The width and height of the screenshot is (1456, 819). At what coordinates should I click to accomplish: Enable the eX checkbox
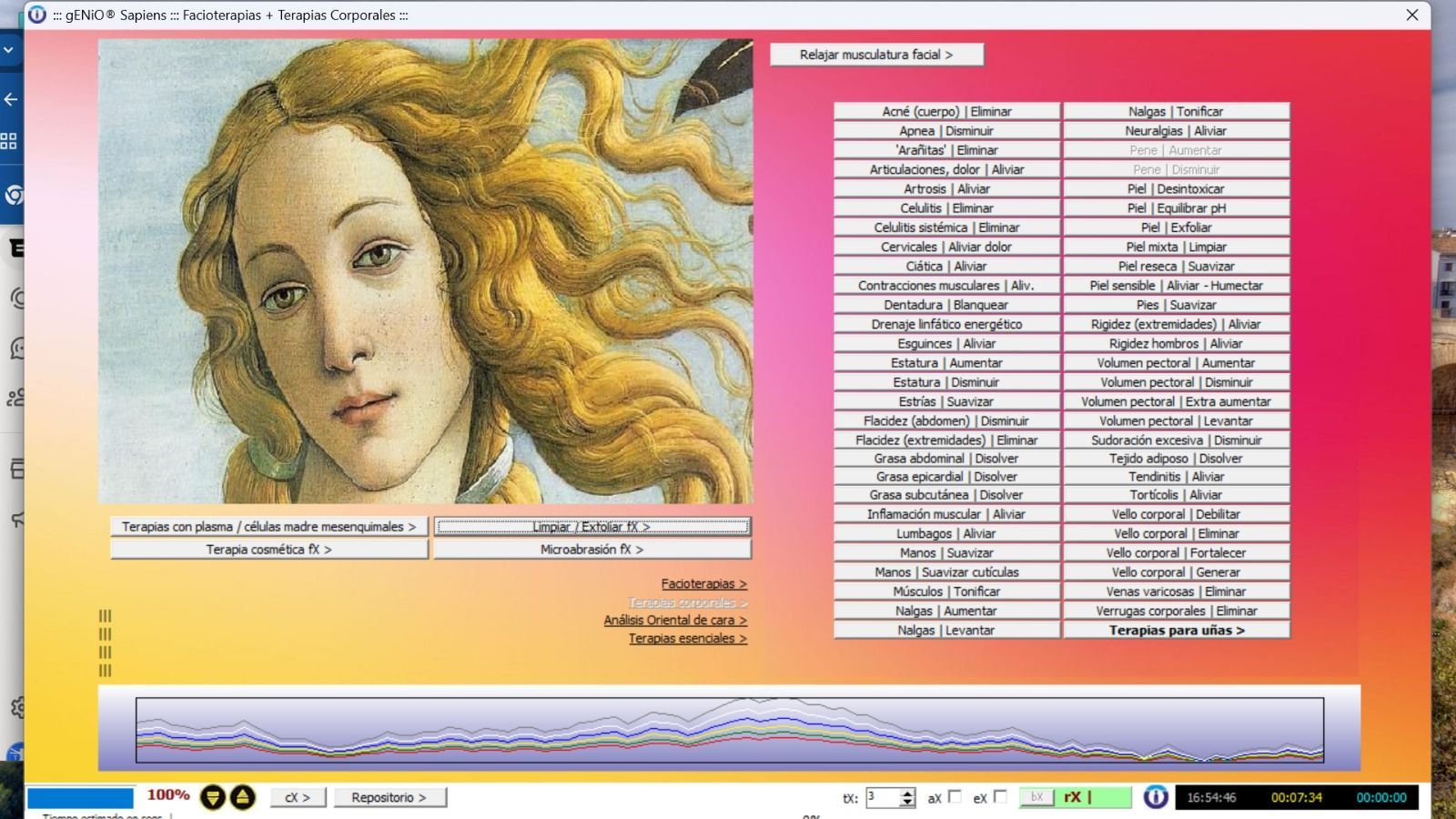1000,797
